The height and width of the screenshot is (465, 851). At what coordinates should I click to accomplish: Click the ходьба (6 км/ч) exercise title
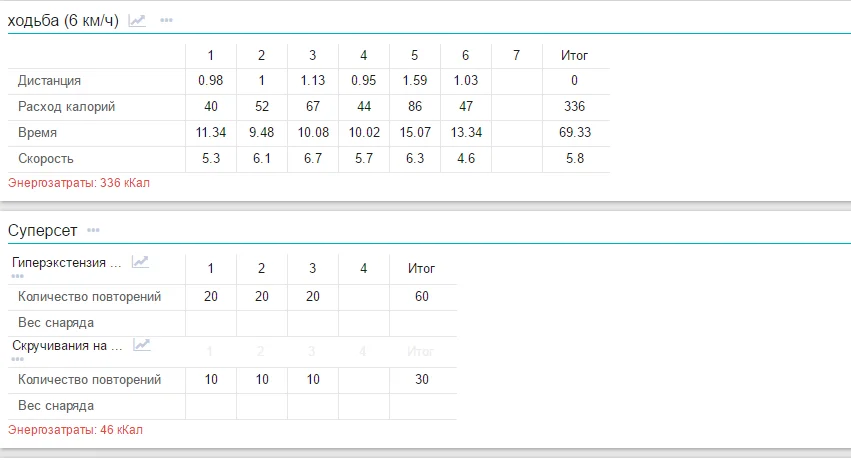pyautogui.click(x=63, y=21)
